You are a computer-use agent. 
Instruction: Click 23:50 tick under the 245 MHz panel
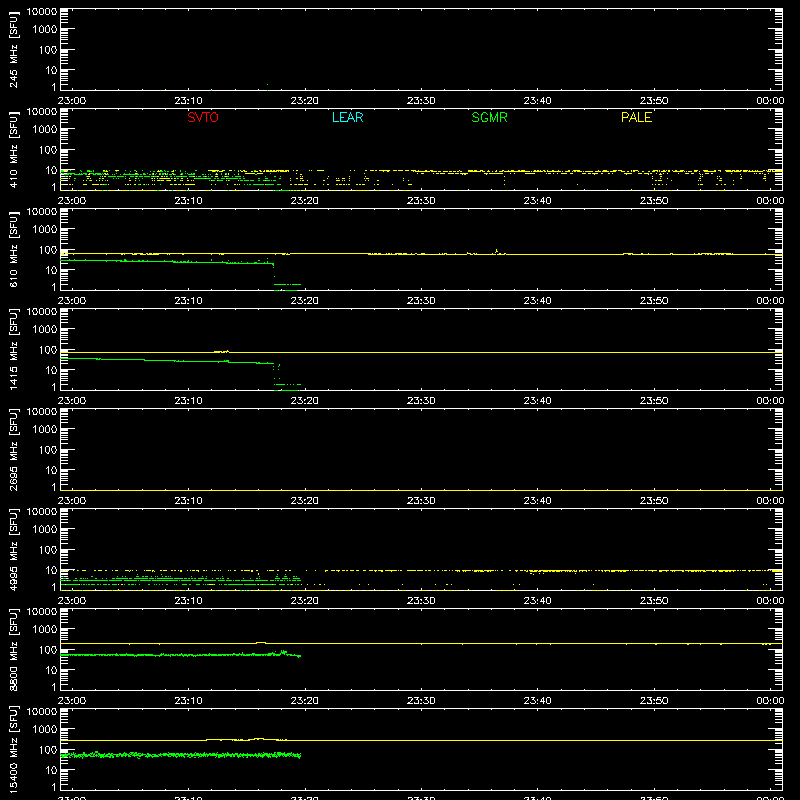coord(654,101)
